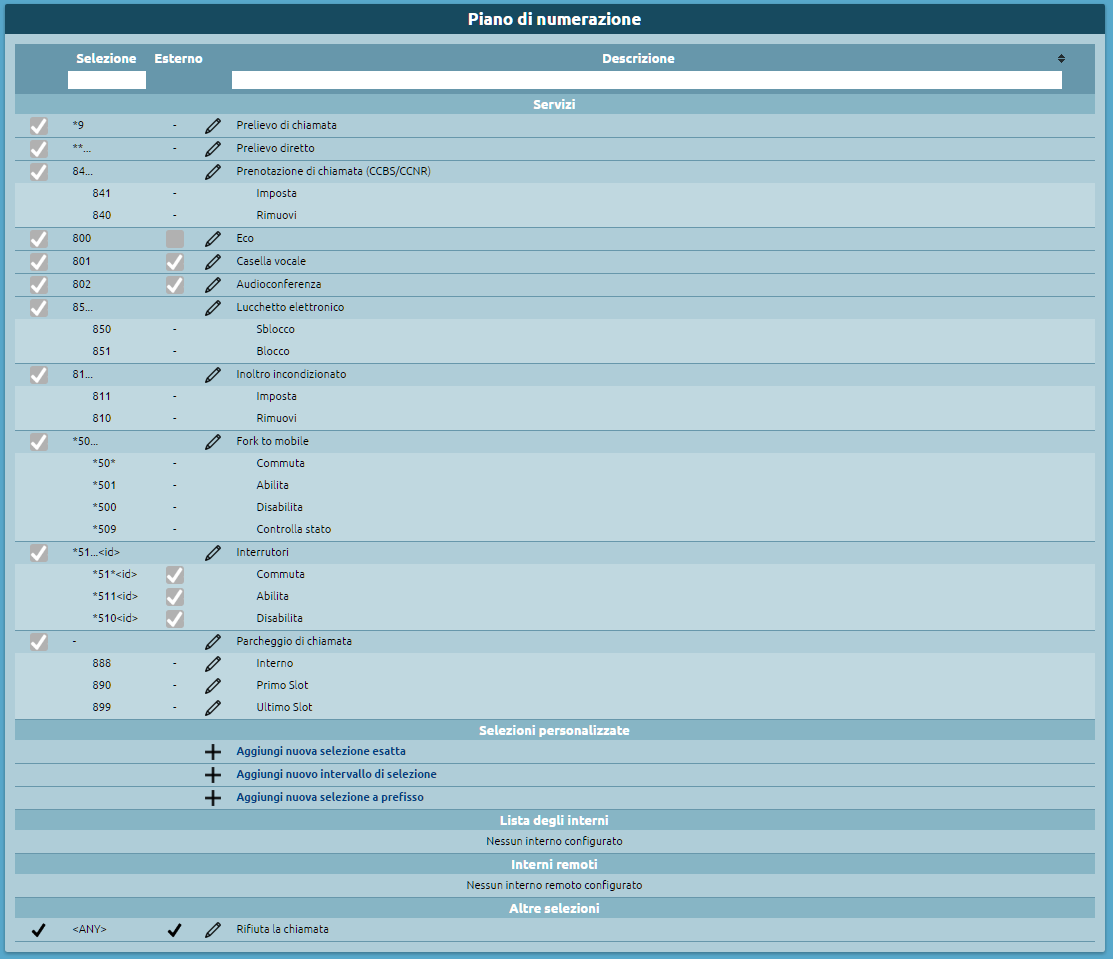This screenshot has width=1113, height=959.
Task: Toggle Esterno checkbox for *51*<id> Commuta
Action: (175, 575)
